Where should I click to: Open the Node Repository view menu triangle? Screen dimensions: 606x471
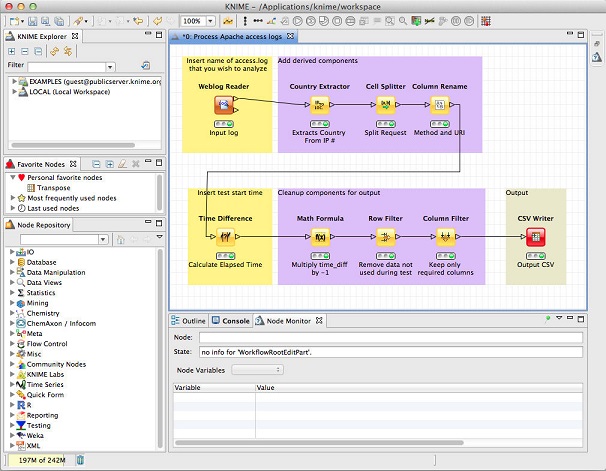[x=159, y=236]
